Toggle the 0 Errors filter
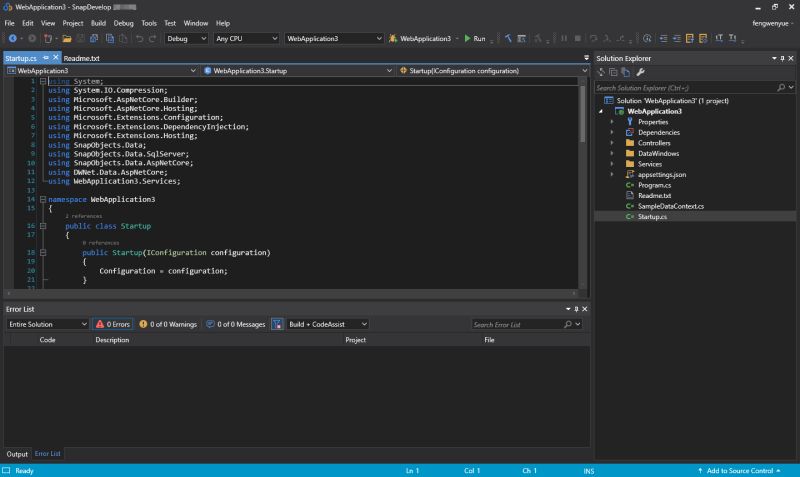 [113, 324]
